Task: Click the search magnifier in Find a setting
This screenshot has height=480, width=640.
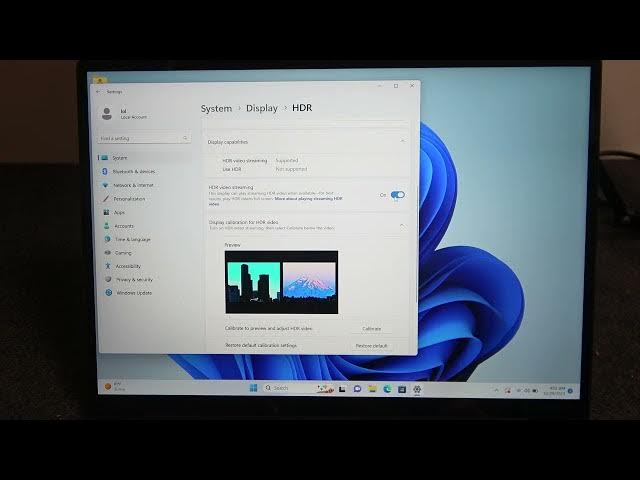Action: click(185, 138)
